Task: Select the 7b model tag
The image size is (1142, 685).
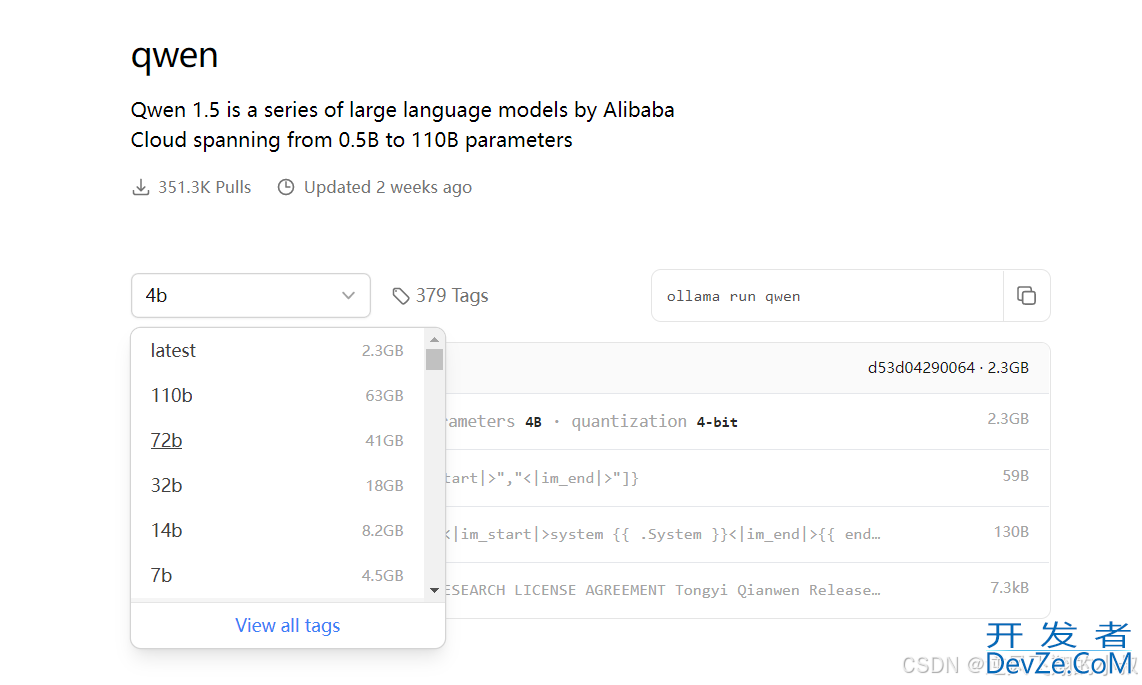Action: (277, 576)
